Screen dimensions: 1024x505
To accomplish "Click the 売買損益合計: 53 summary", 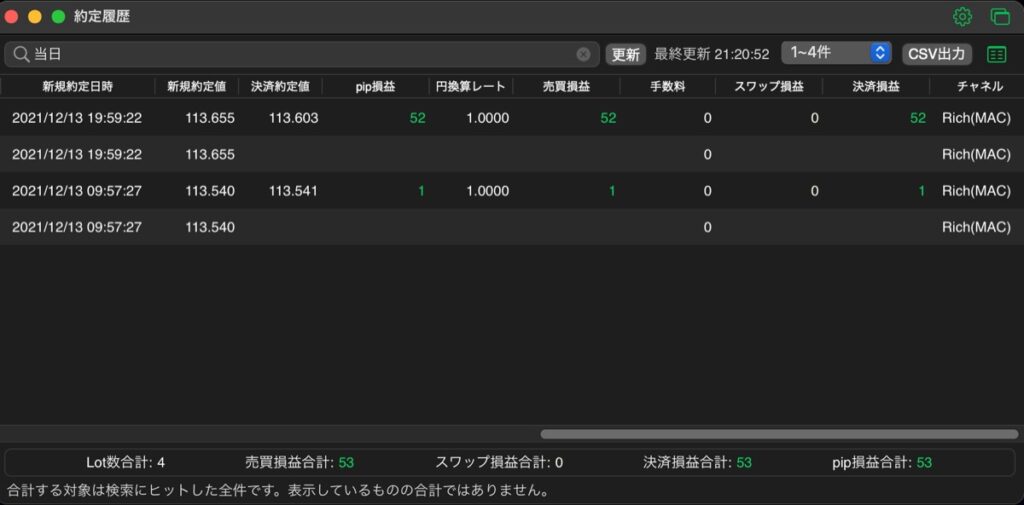I will pyautogui.click(x=299, y=463).
